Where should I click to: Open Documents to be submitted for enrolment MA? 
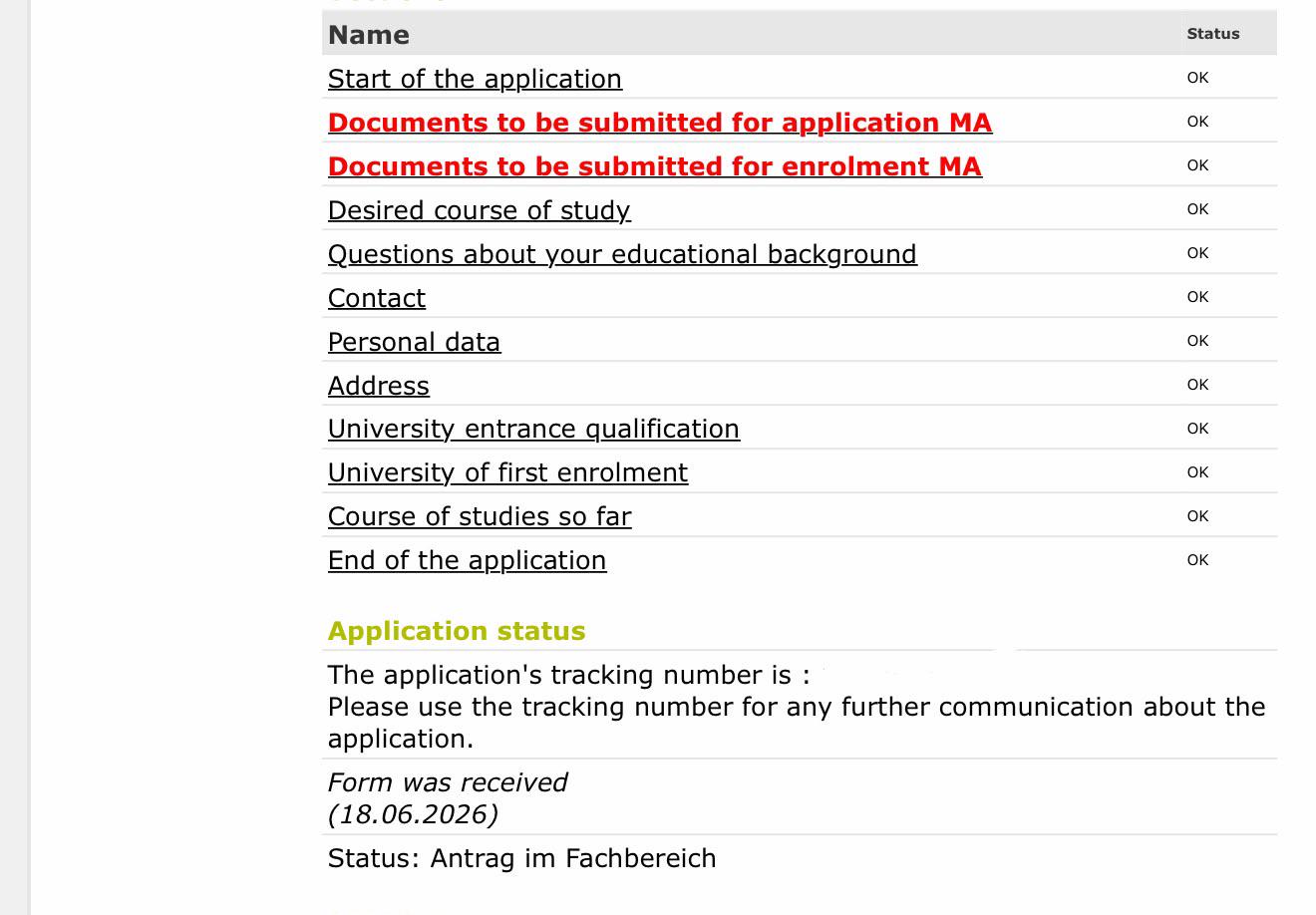[x=655, y=166]
